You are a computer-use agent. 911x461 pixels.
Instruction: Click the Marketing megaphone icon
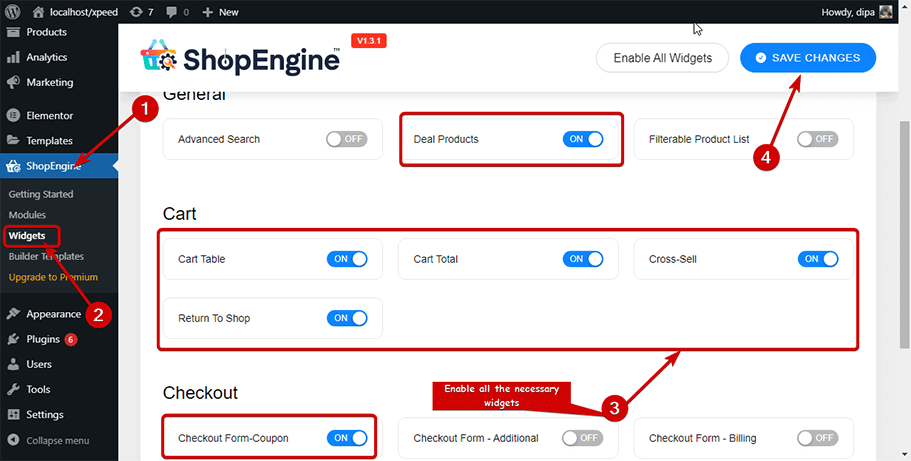pos(13,82)
